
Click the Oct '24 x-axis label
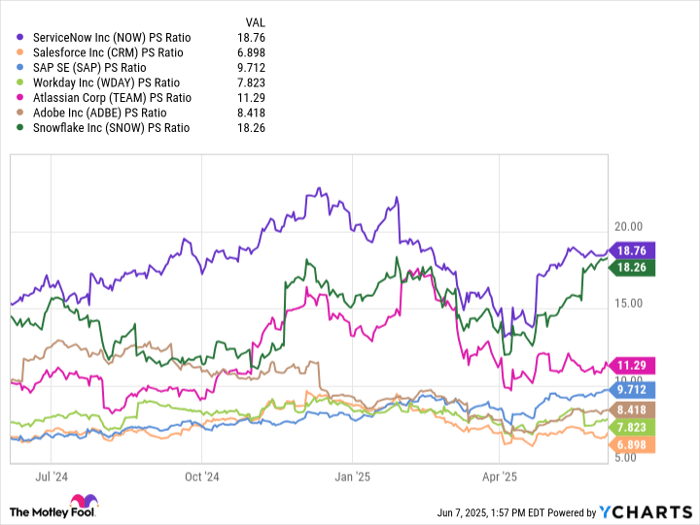pos(202,478)
